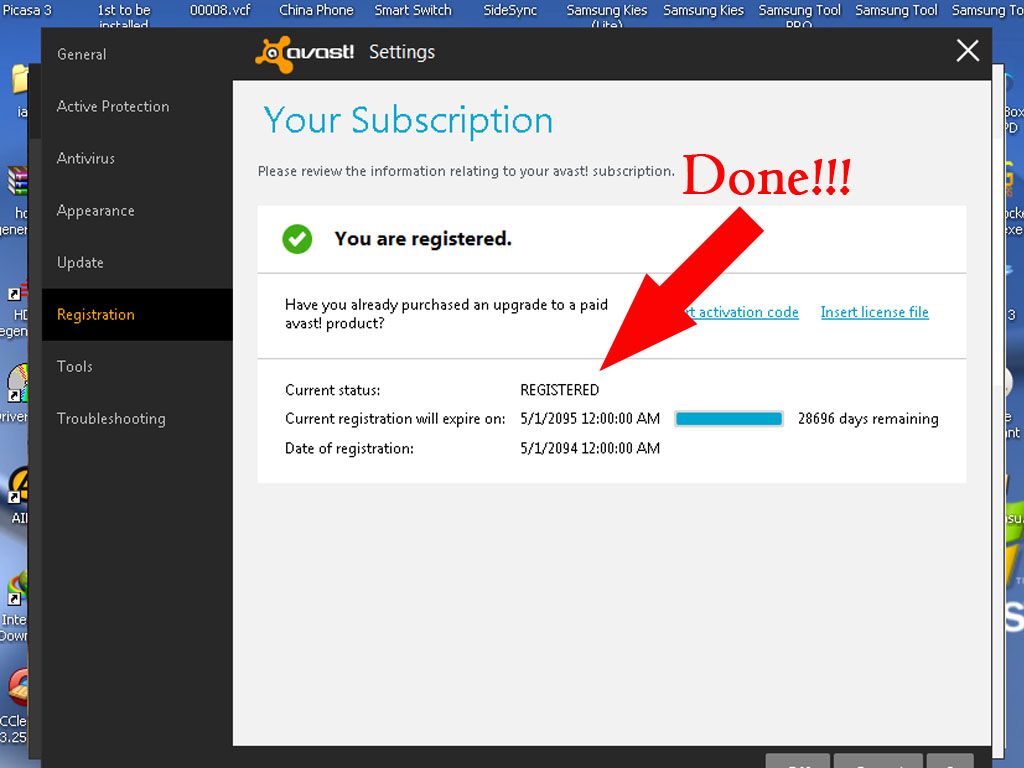Open the Tools settings section
1024x768 pixels.
coord(75,366)
